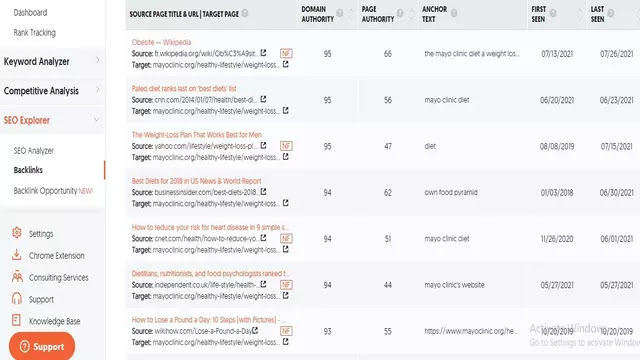The width and height of the screenshot is (640, 360).
Task: Click the Knowledge Base book icon
Action: (x=16, y=320)
